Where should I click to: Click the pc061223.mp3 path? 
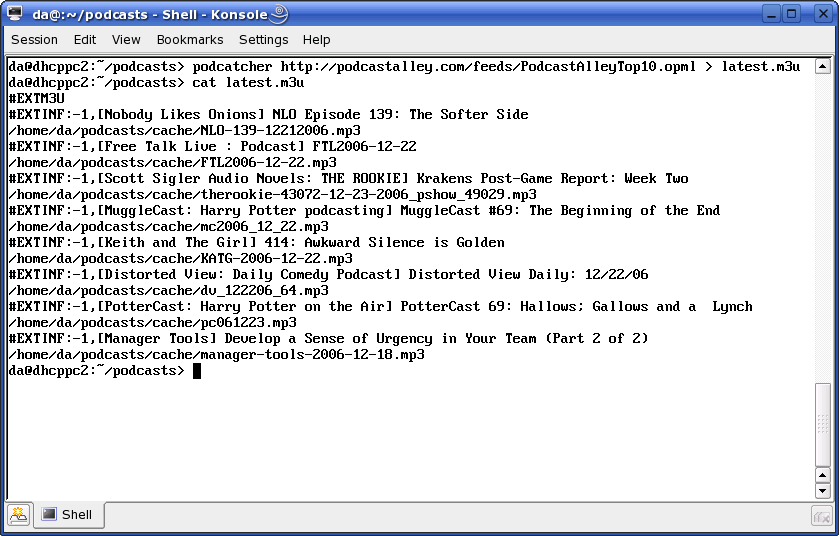152,323
